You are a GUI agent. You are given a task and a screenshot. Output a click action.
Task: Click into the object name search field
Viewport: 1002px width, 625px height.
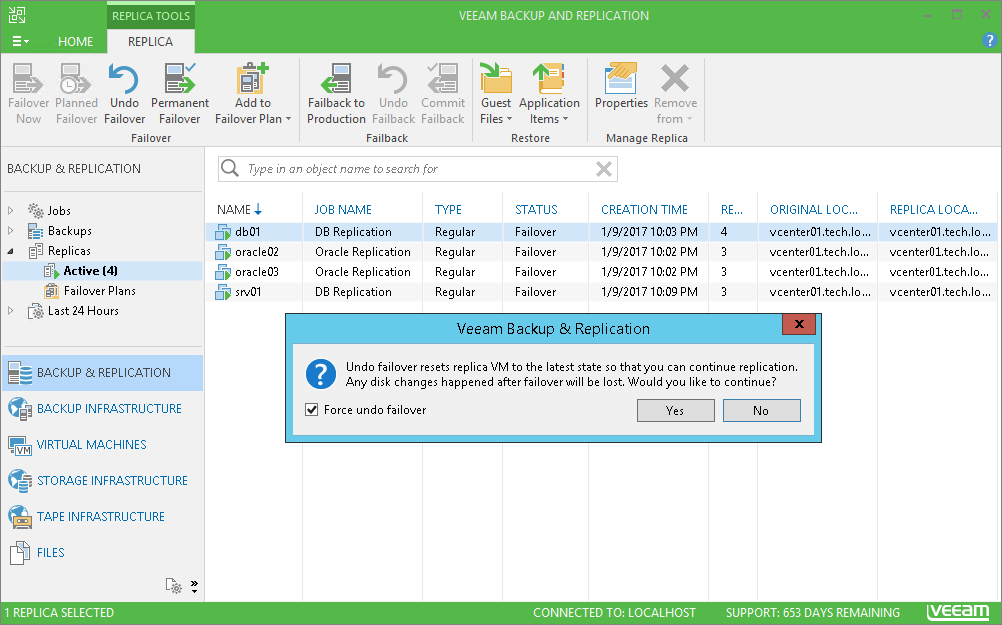coord(419,169)
